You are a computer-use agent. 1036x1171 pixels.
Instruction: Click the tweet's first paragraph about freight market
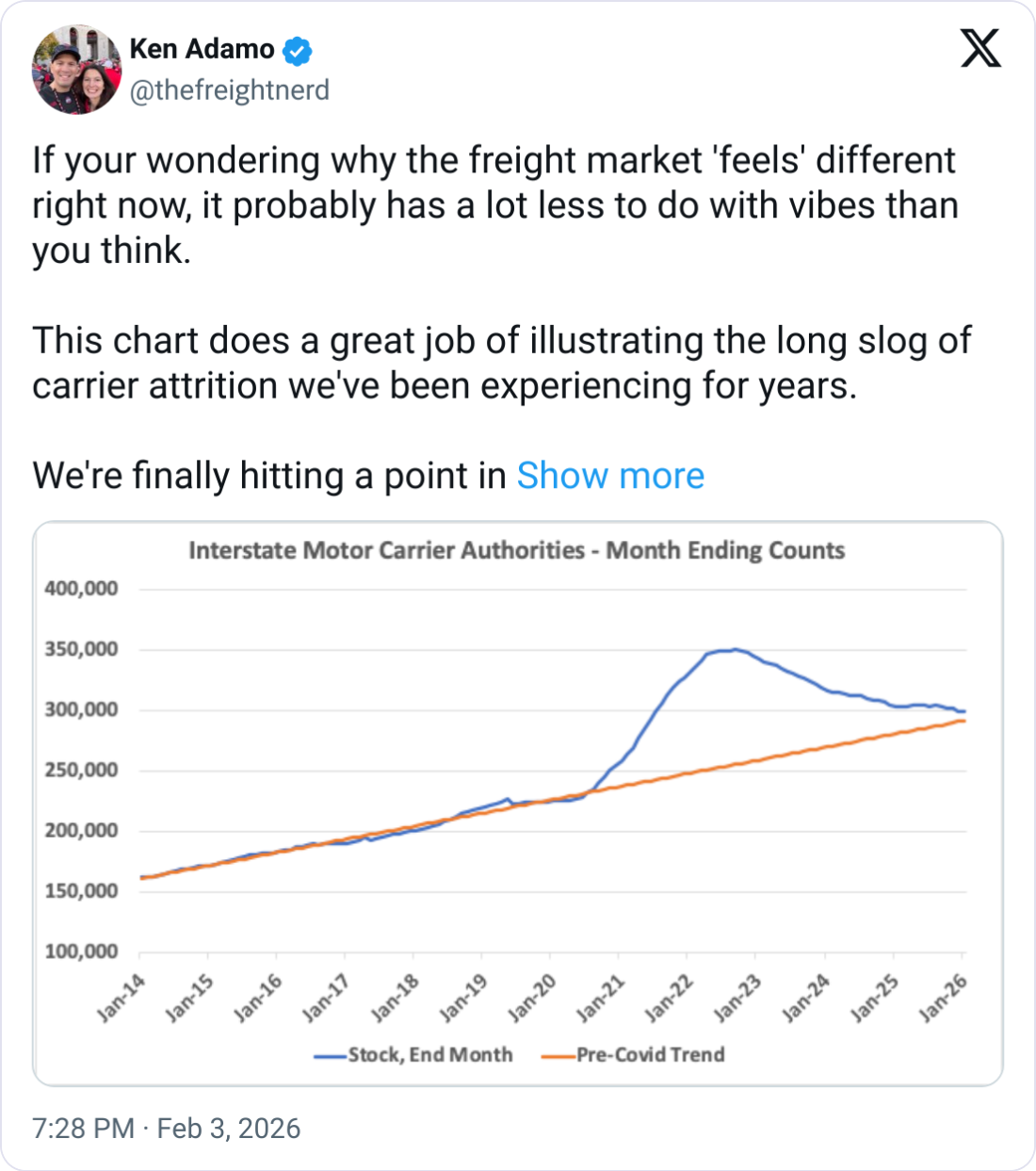click(494, 205)
